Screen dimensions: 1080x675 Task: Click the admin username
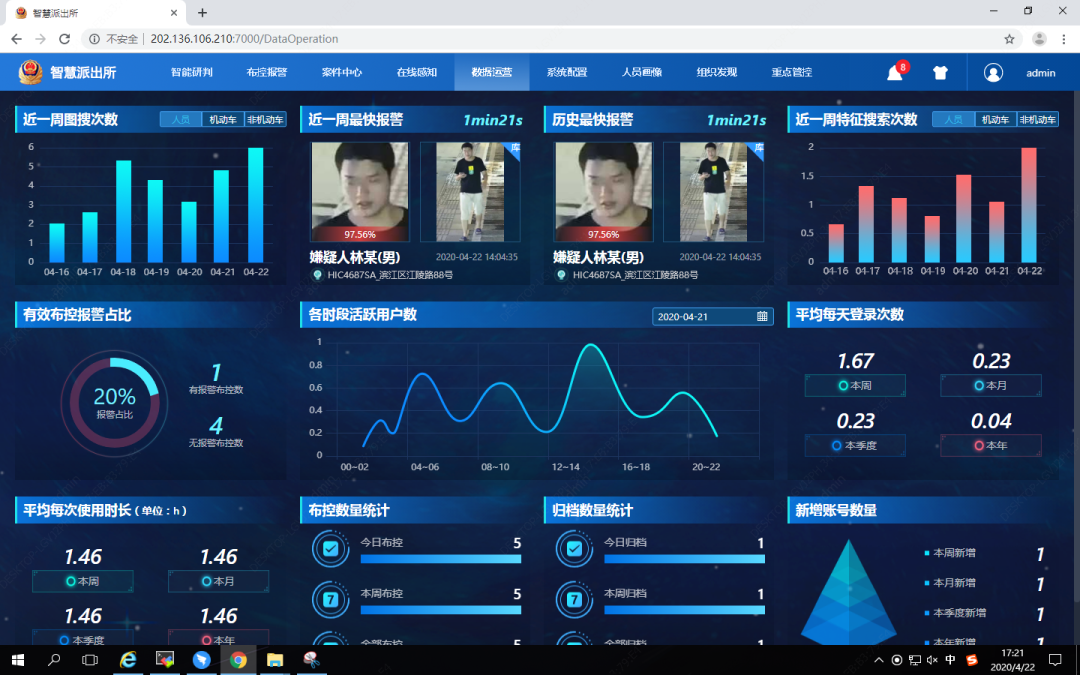[x=1041, y=73]
